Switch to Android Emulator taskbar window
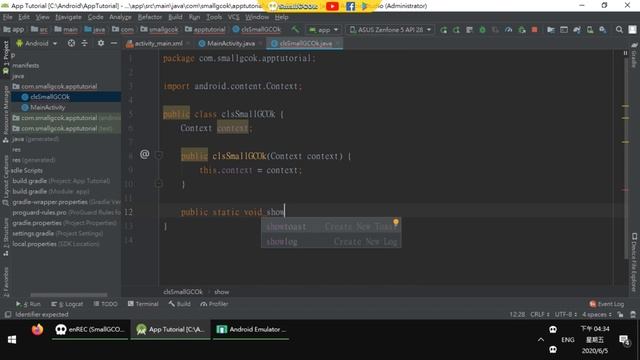The height and width of the screenshot is (360, 640). (x=251, y=329)
